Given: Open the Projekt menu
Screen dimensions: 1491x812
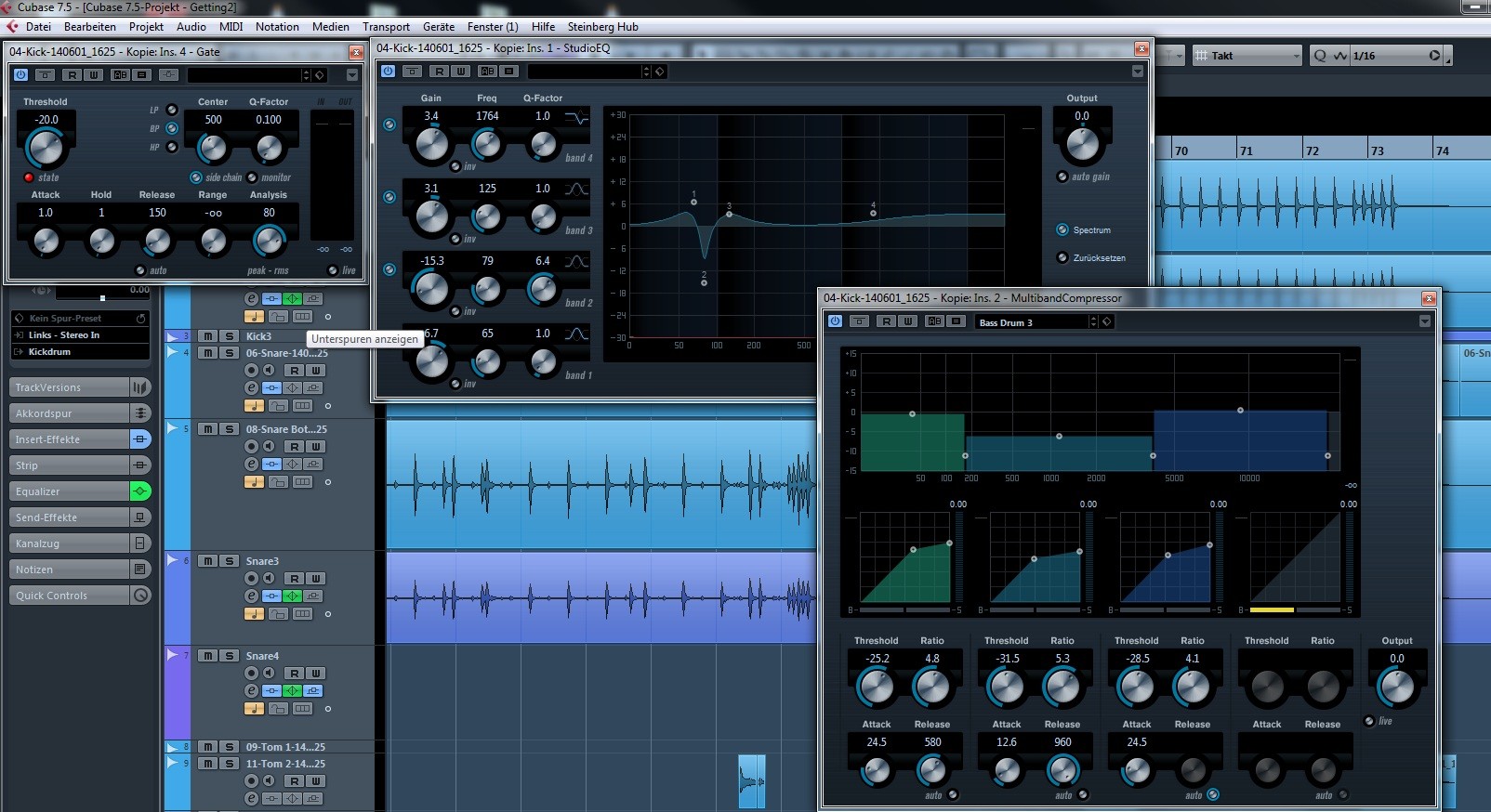Looking at the screenshot, I should coord(146,26).
